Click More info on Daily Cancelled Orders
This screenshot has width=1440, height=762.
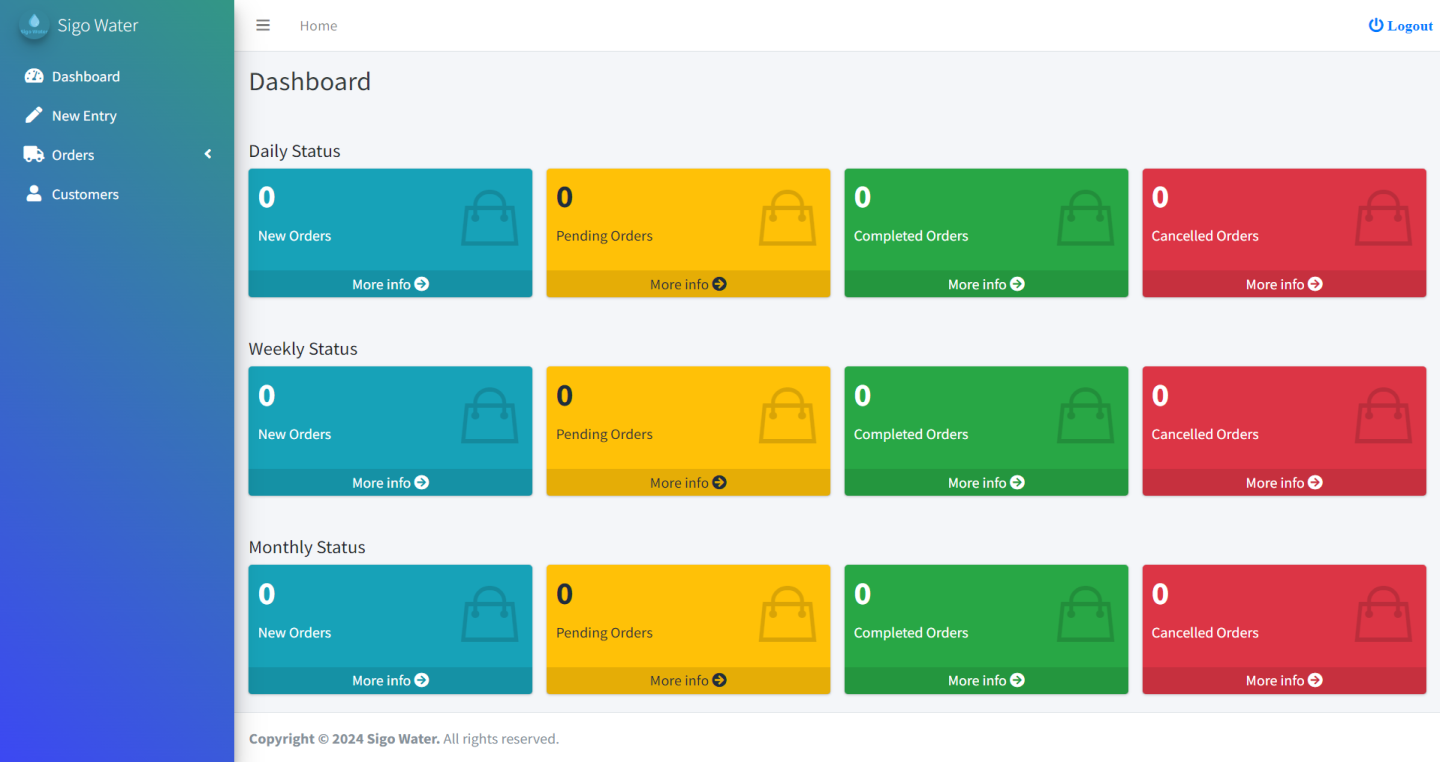click(x=1283, y=284)
